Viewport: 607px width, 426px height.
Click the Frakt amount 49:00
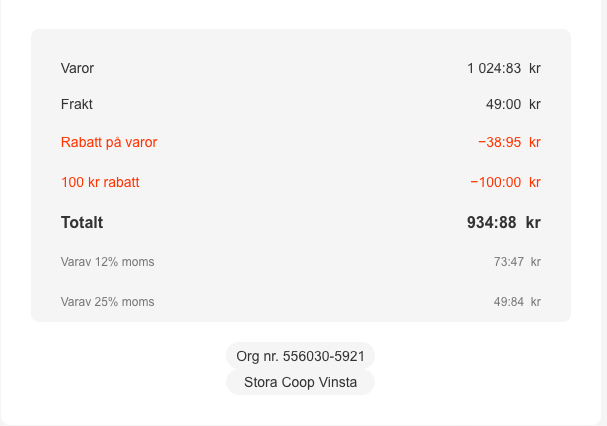(x=503, y=104)
